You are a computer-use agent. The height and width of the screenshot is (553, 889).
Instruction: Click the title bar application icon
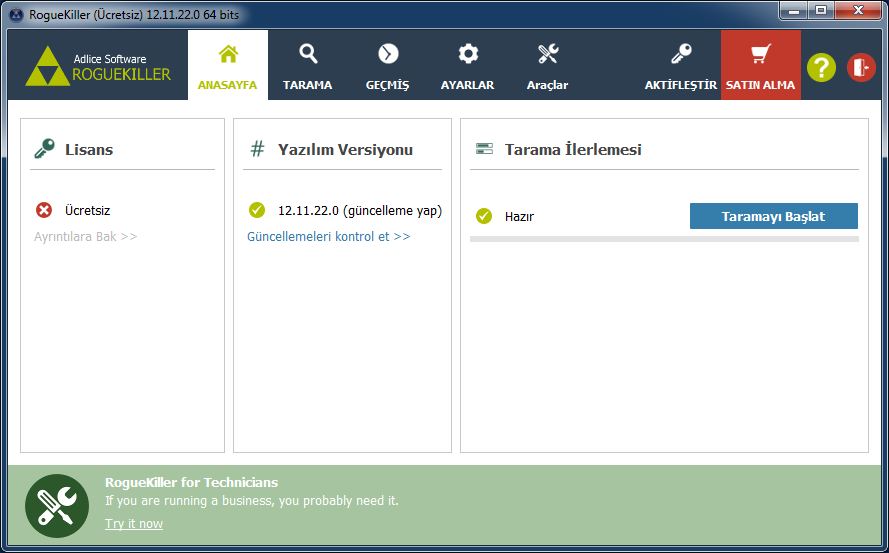[16, 15]
